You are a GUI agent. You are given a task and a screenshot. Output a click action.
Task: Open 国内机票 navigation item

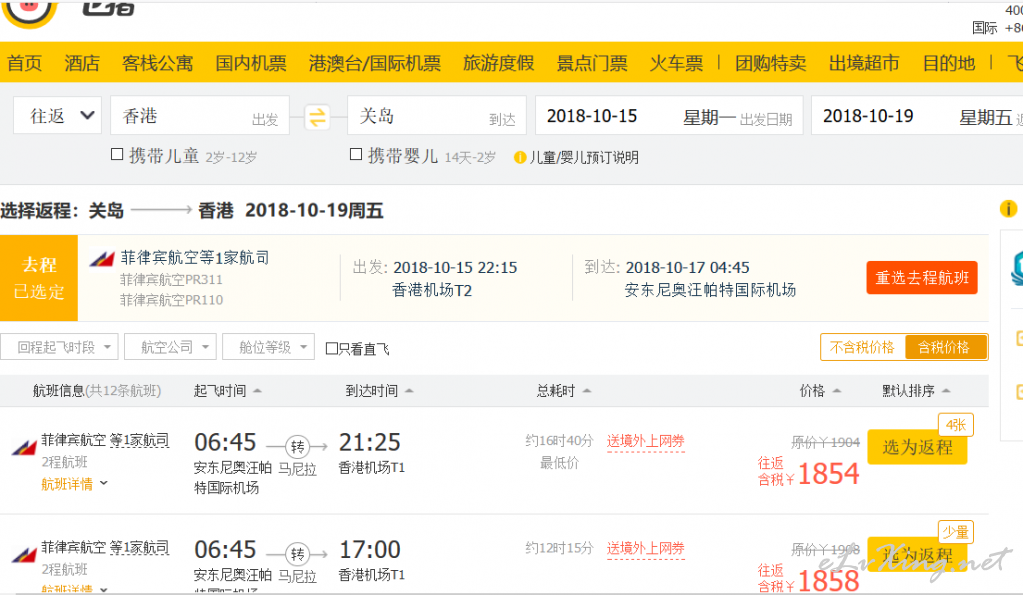tap(251, 63)
